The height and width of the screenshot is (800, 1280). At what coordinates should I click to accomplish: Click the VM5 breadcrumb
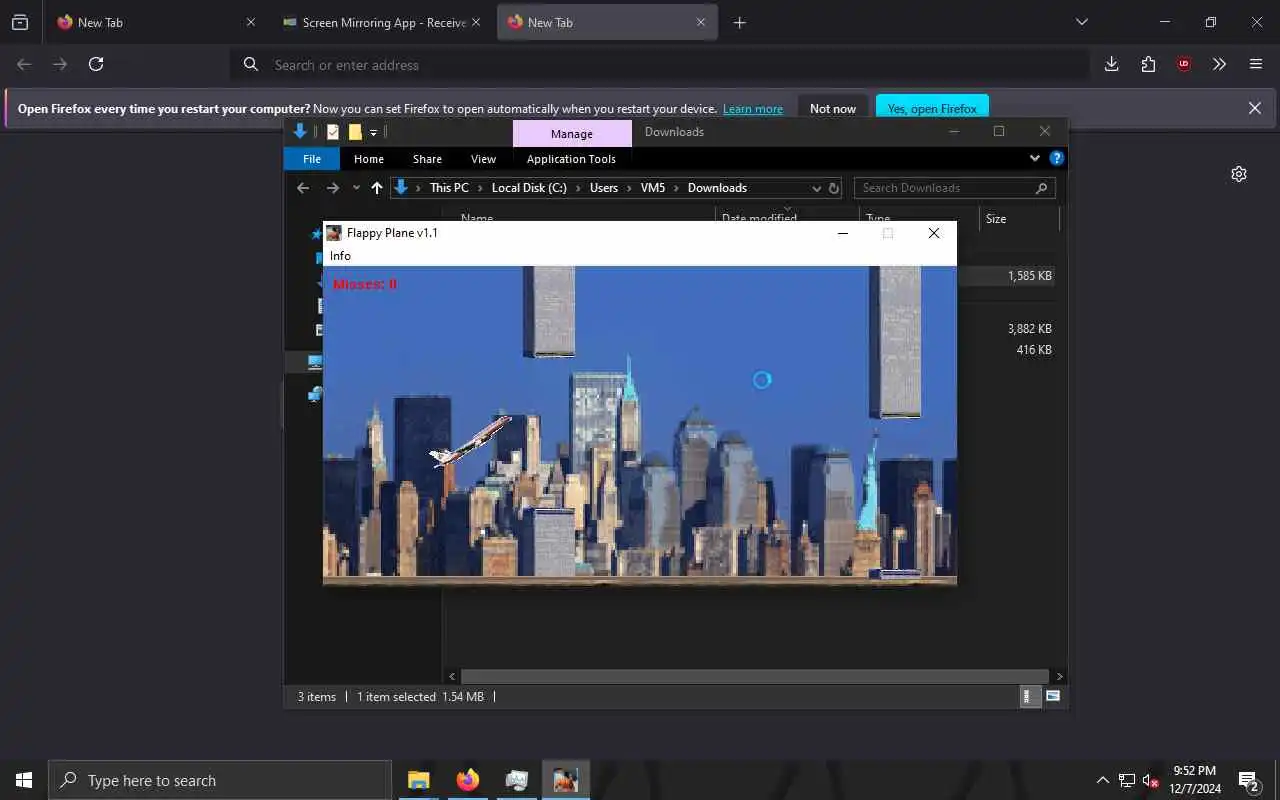pos(653,188)
